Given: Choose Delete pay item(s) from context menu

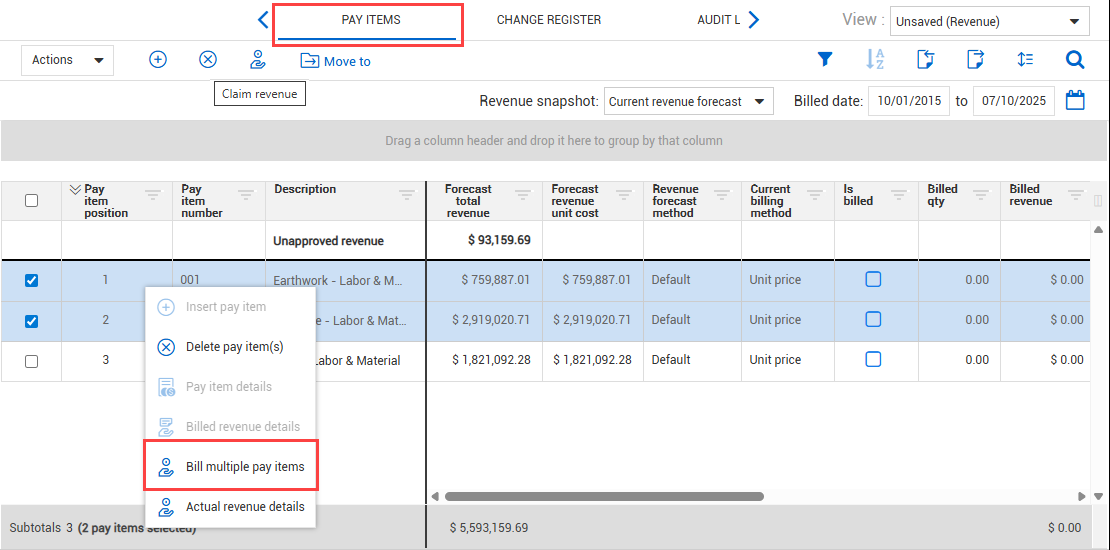Looking at the screenshot, I should pos(234,347).
